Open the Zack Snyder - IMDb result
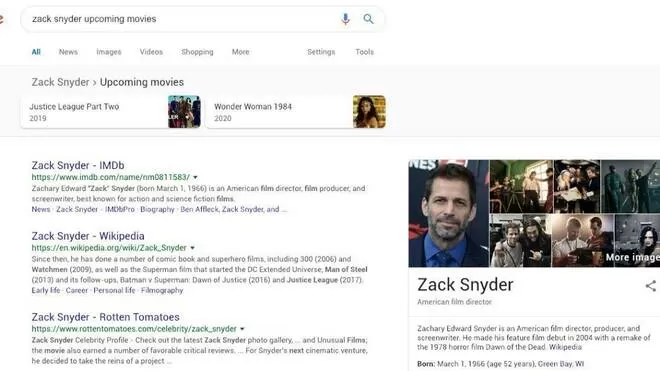 coord(78,165)
